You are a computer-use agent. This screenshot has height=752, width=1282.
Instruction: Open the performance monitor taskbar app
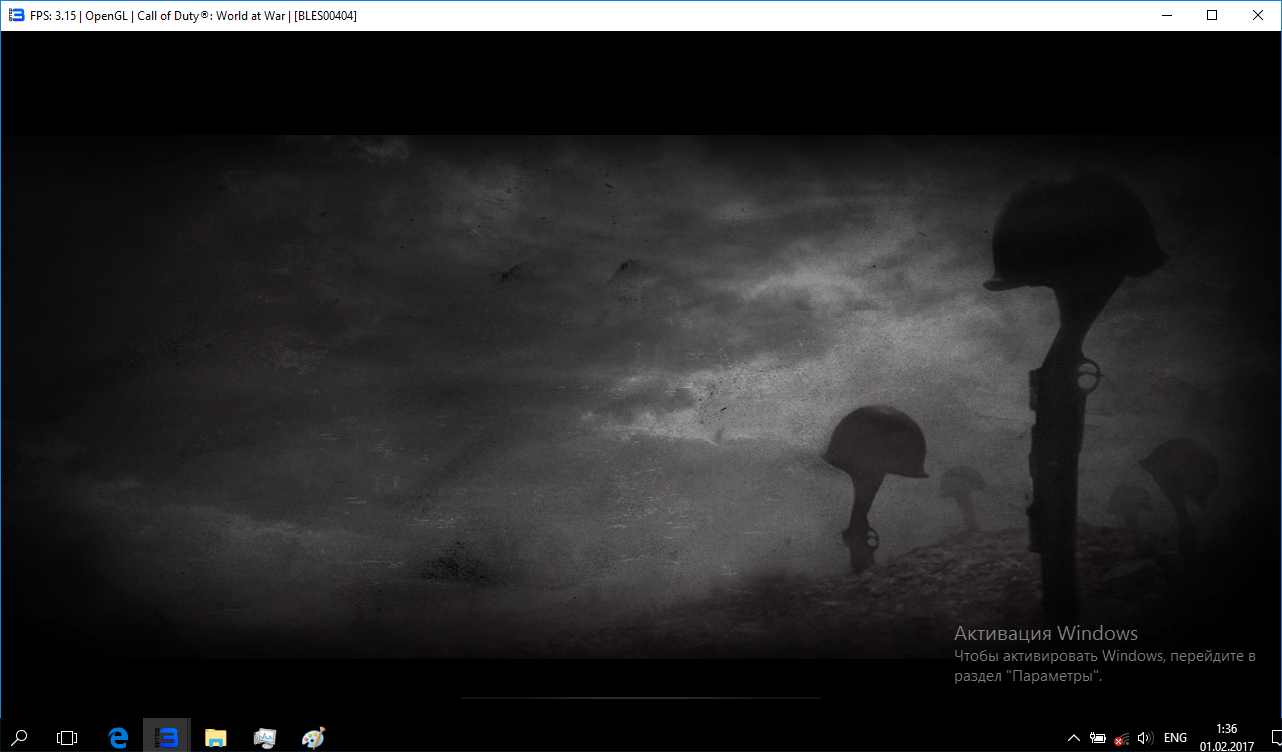tap(265, 737)
